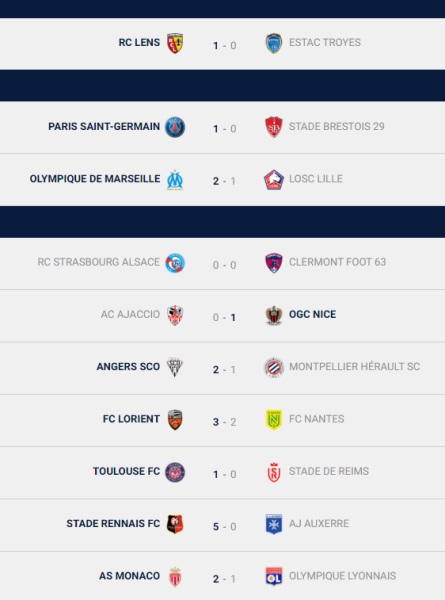Open the RC Strasbourg Alsace team link
Image resolution: width=445 pixels, height=600 pixels.
point(98,262)
